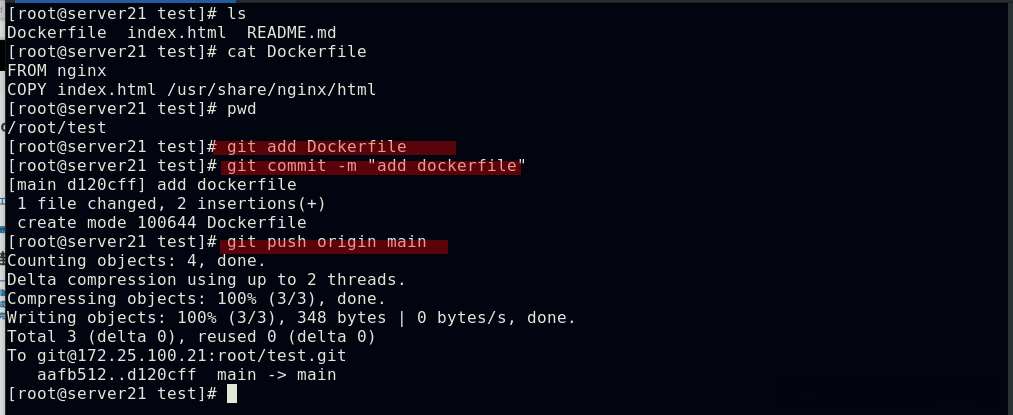Click the "FROM nginx" line

57,71
